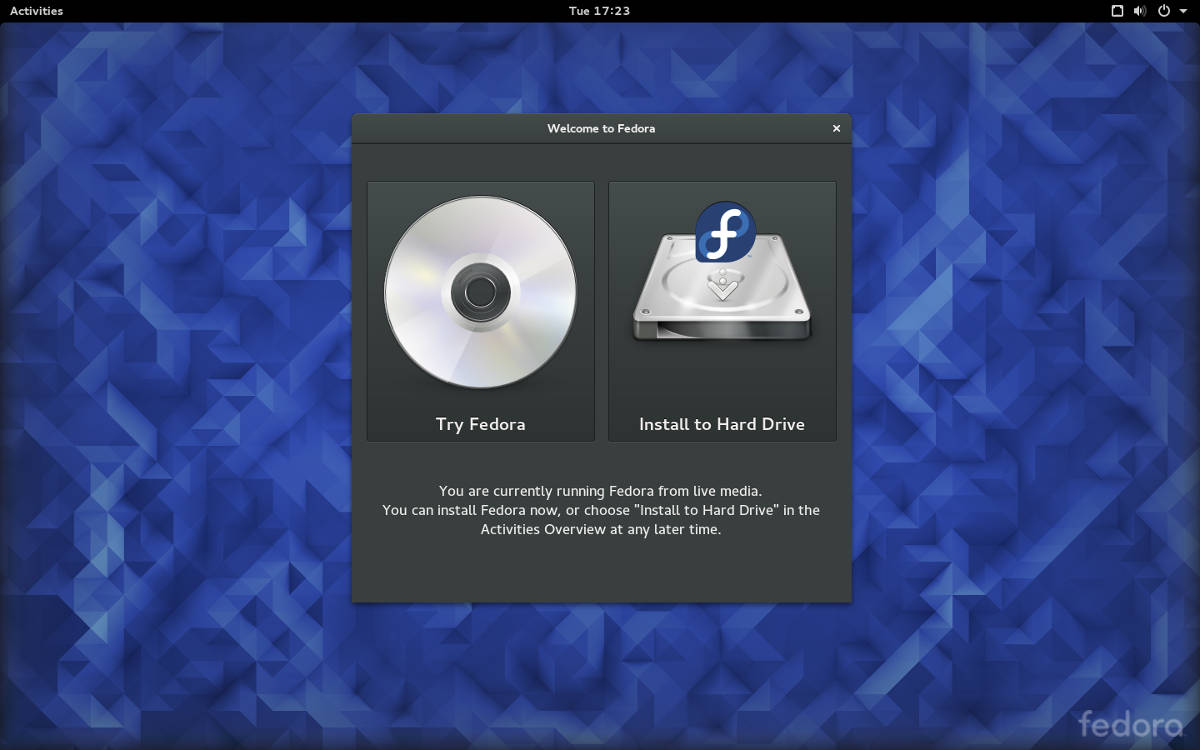
Task: Choose Try Fedora
Action: 481,311
